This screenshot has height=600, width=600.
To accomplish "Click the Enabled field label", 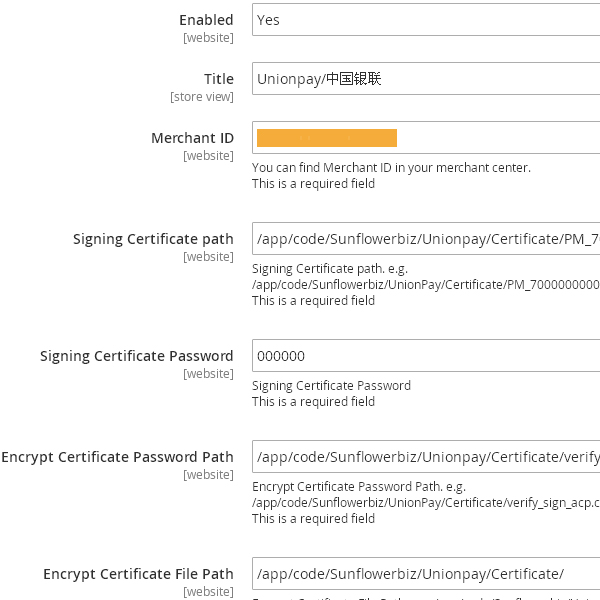I will 206,20.
